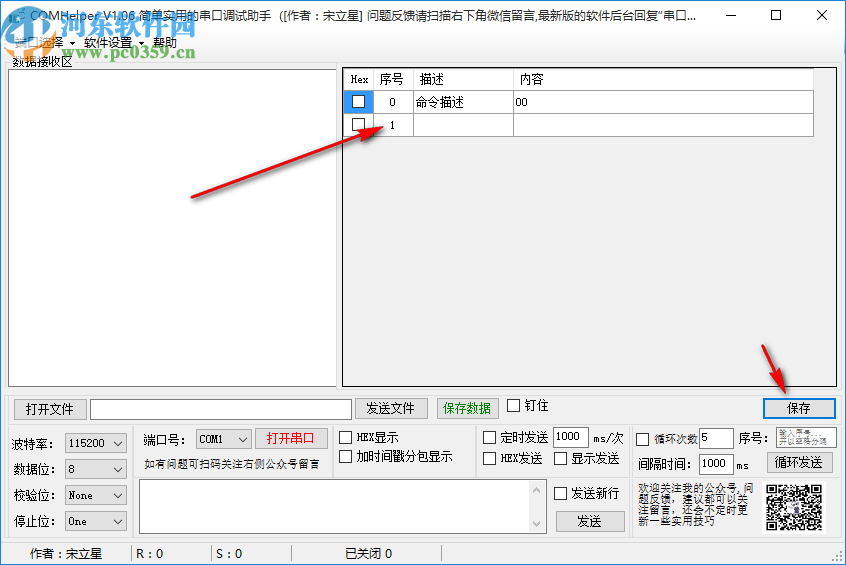Maximize the COMHelper window
This screenshot has width=846, height=565.
click(776, 15)
